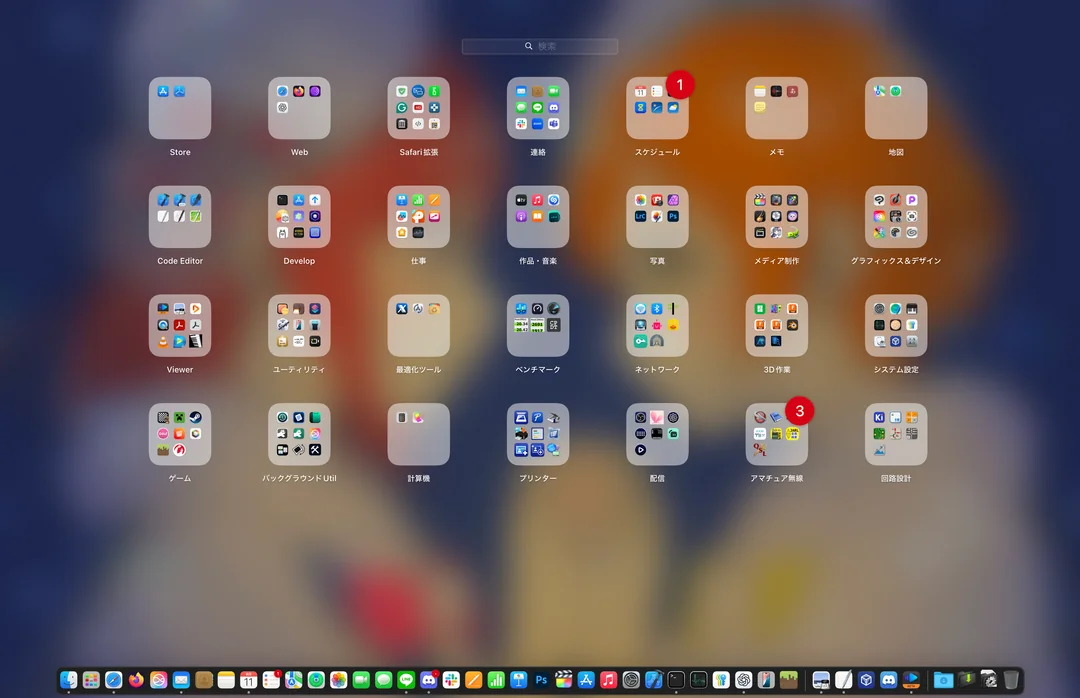This screenshot has height=698, width=1080.
Task: Open Activity Monitor from the Dock
Action: coord(699,680)
